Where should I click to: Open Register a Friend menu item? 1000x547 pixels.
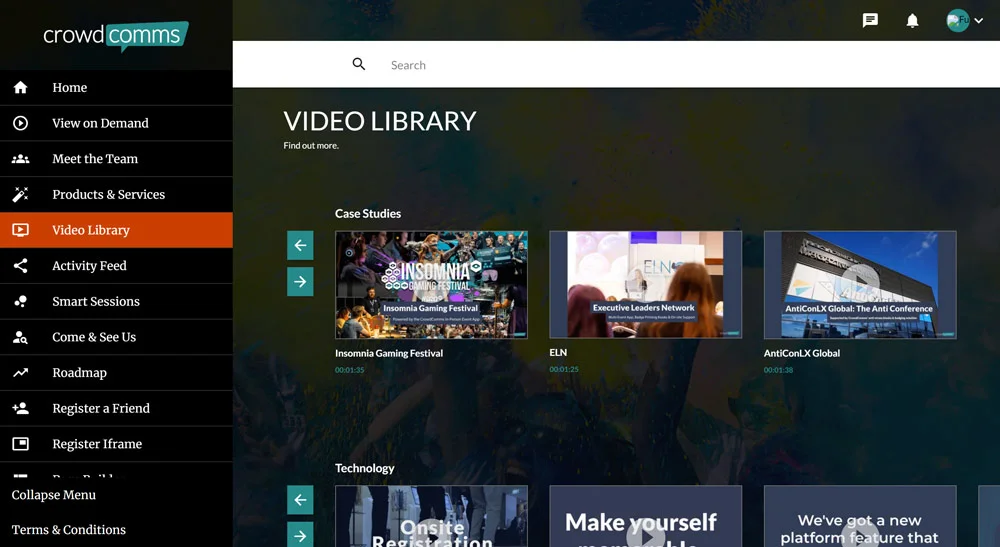pyautogui.click(x=101, y=408)
